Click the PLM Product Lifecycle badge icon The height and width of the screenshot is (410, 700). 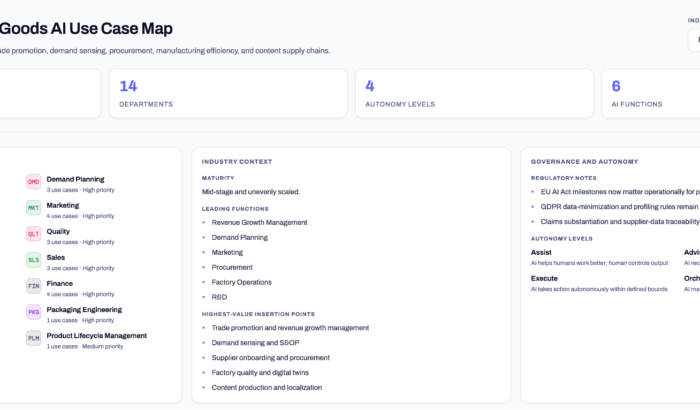click(34, 338)
